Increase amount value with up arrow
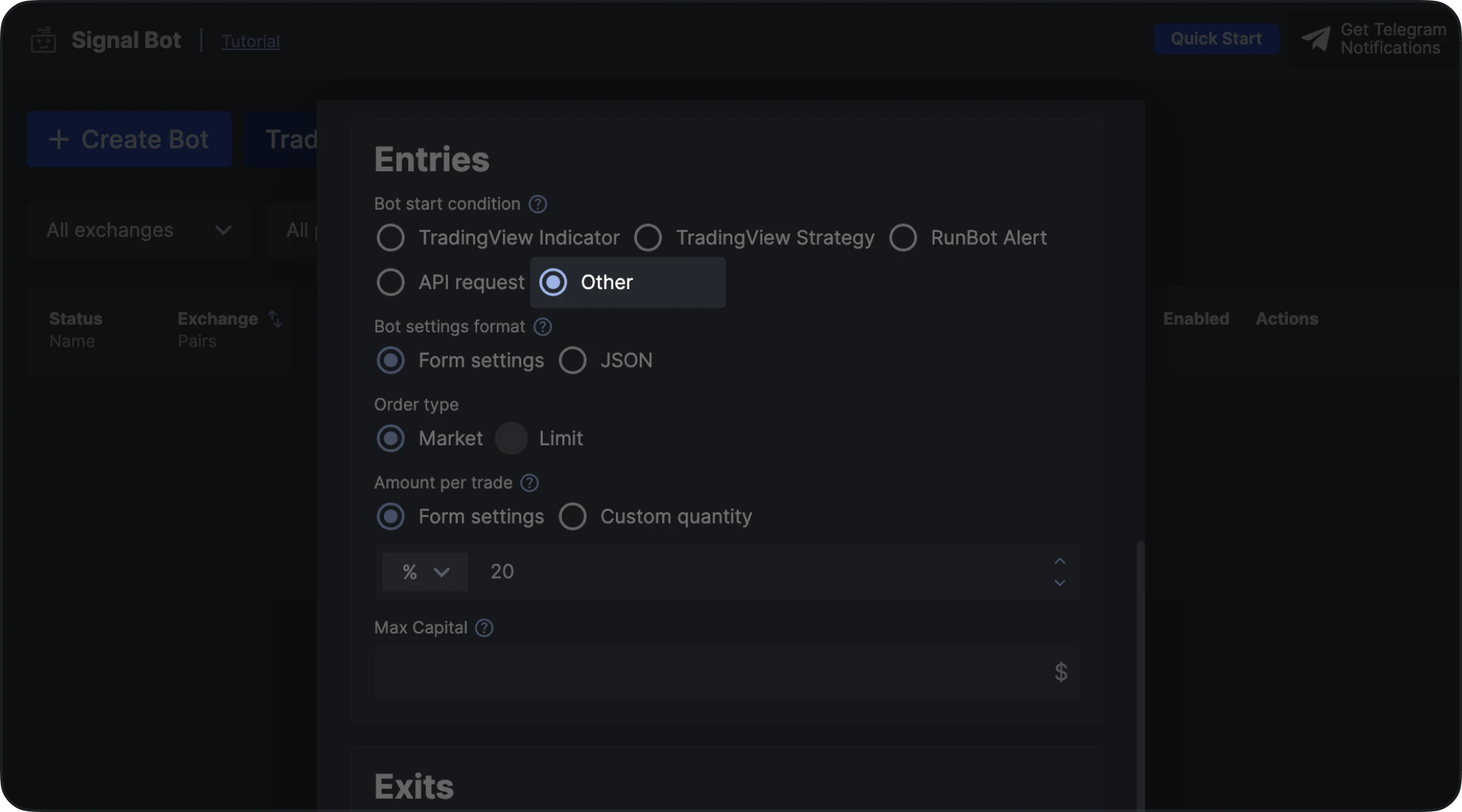1462x812 pixels. pos(1060,562)
